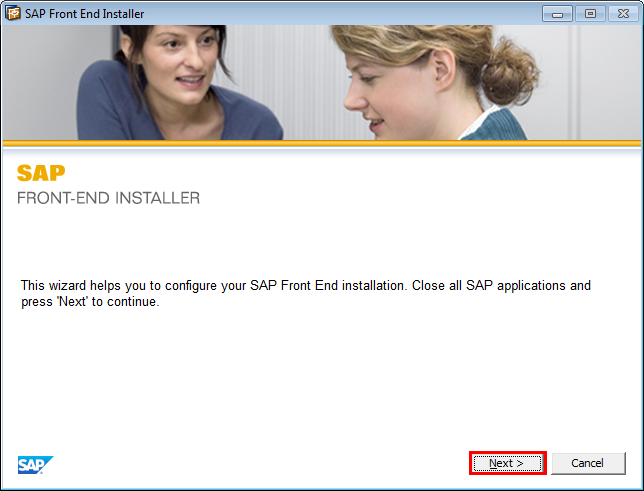This screenshot has height=491, width=644.
Task: Click the blue SAP logo at bottom left
Action: (35, 464)
